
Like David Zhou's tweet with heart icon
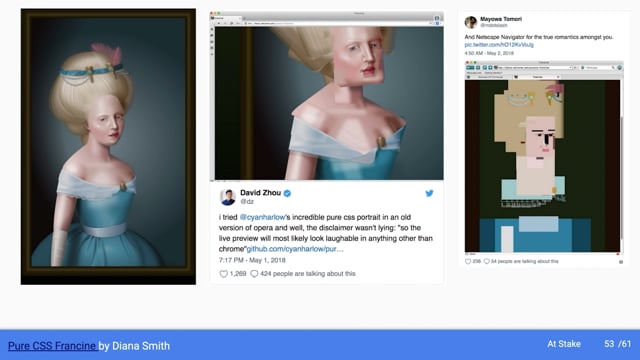(223, 274)
